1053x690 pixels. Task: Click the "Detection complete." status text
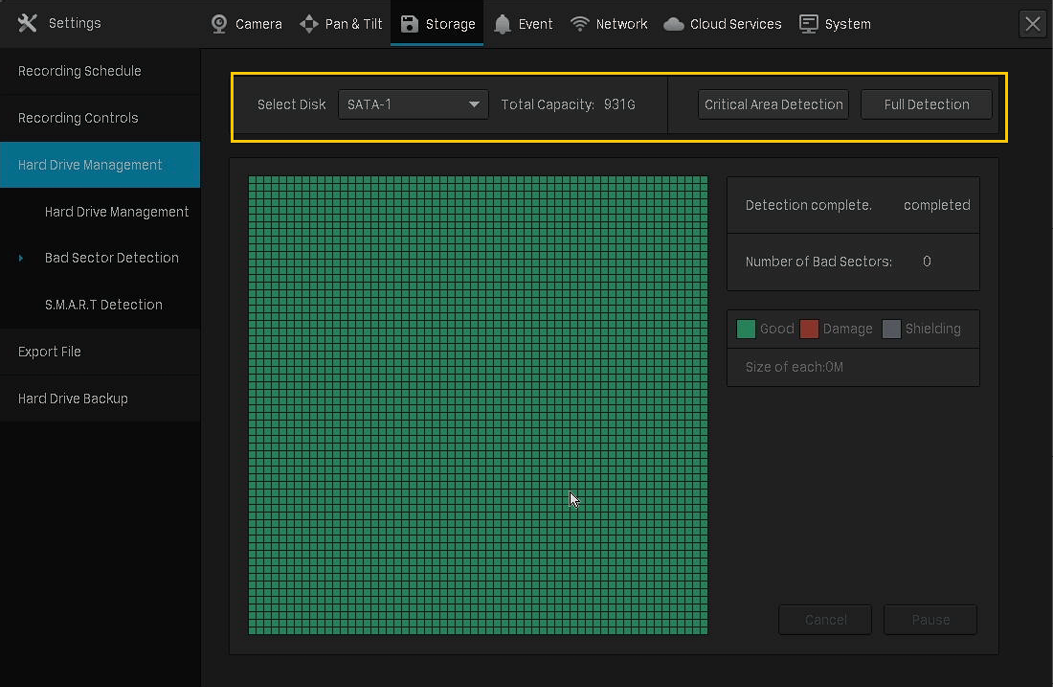[808, 206]
